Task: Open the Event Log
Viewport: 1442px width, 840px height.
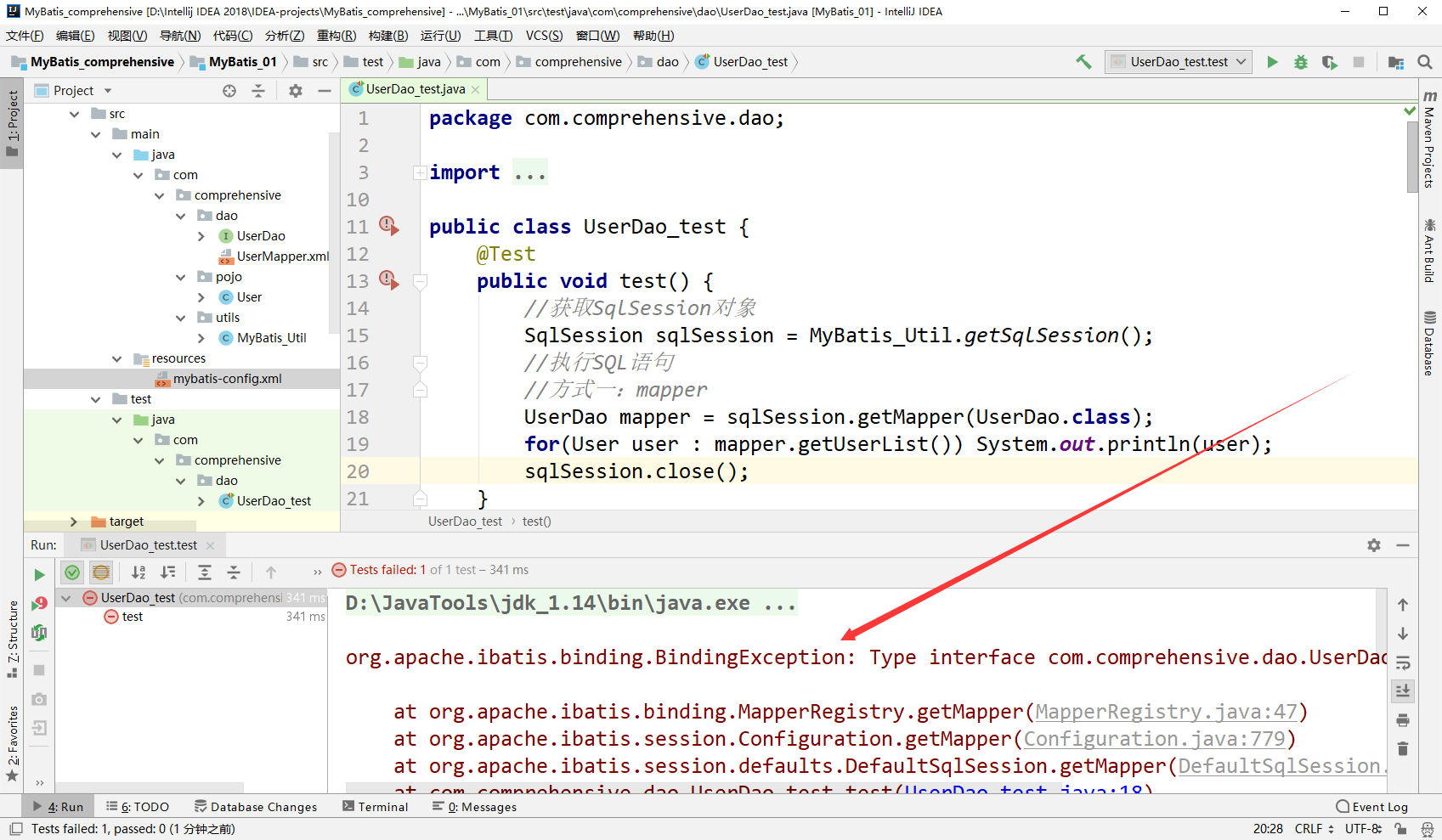Action: pos(1371,807)
